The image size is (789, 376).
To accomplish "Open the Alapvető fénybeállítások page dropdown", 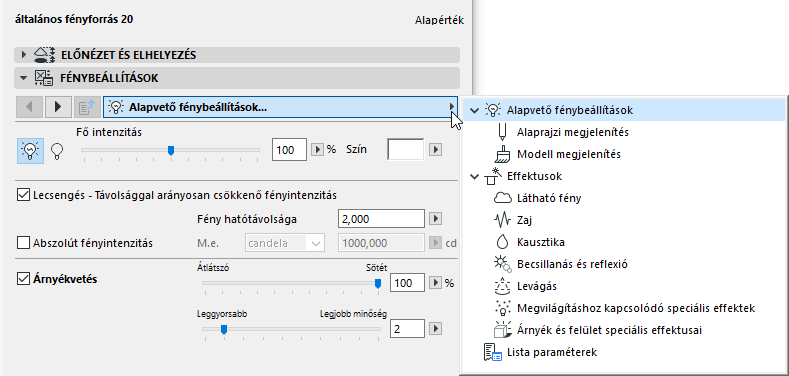I will (x=280, y=107).
